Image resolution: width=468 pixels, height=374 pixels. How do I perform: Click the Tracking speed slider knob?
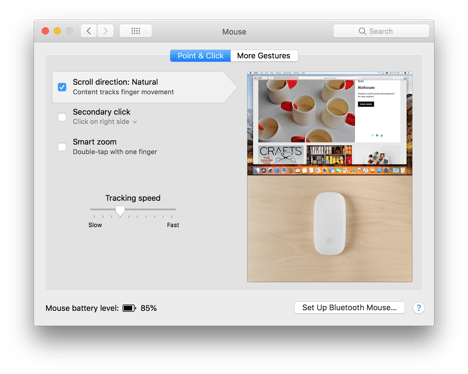point(120,211)
